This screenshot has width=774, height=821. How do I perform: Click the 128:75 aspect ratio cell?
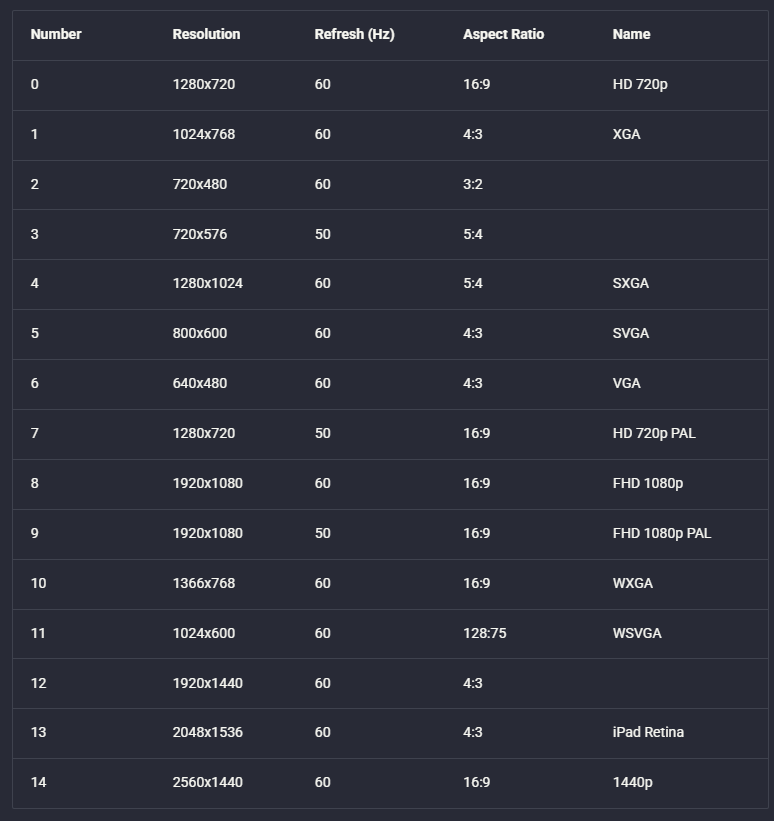485,634
